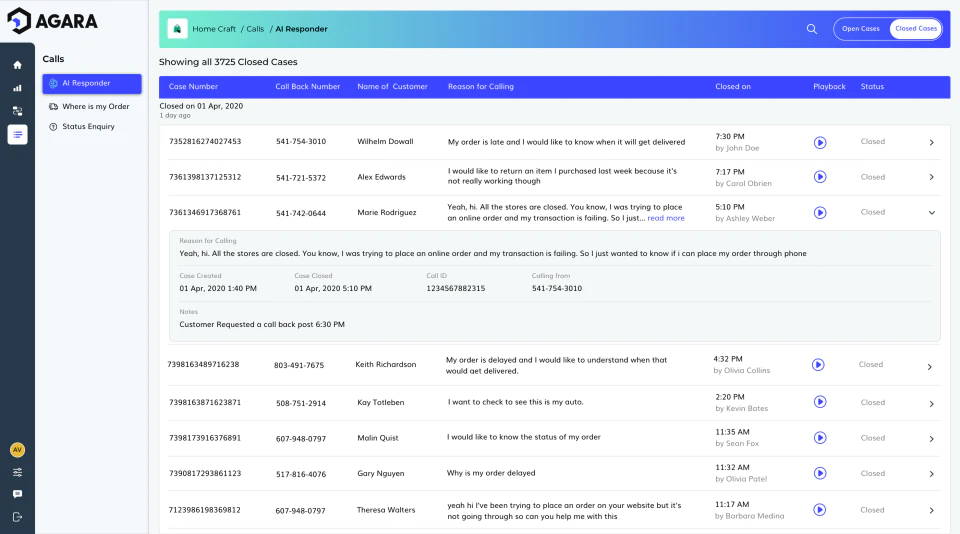This screenshot has height=534, width=960.
Task: Click the workflow icon below analytics
Action: [17, 111]
